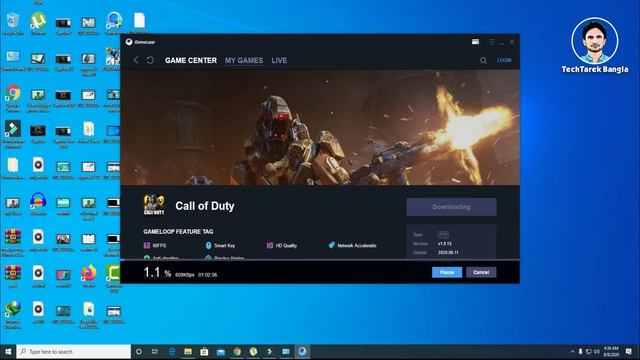640x360 pixels.
Task: Open File Explorer from the taskbar
Action: [x=188, y=351]
